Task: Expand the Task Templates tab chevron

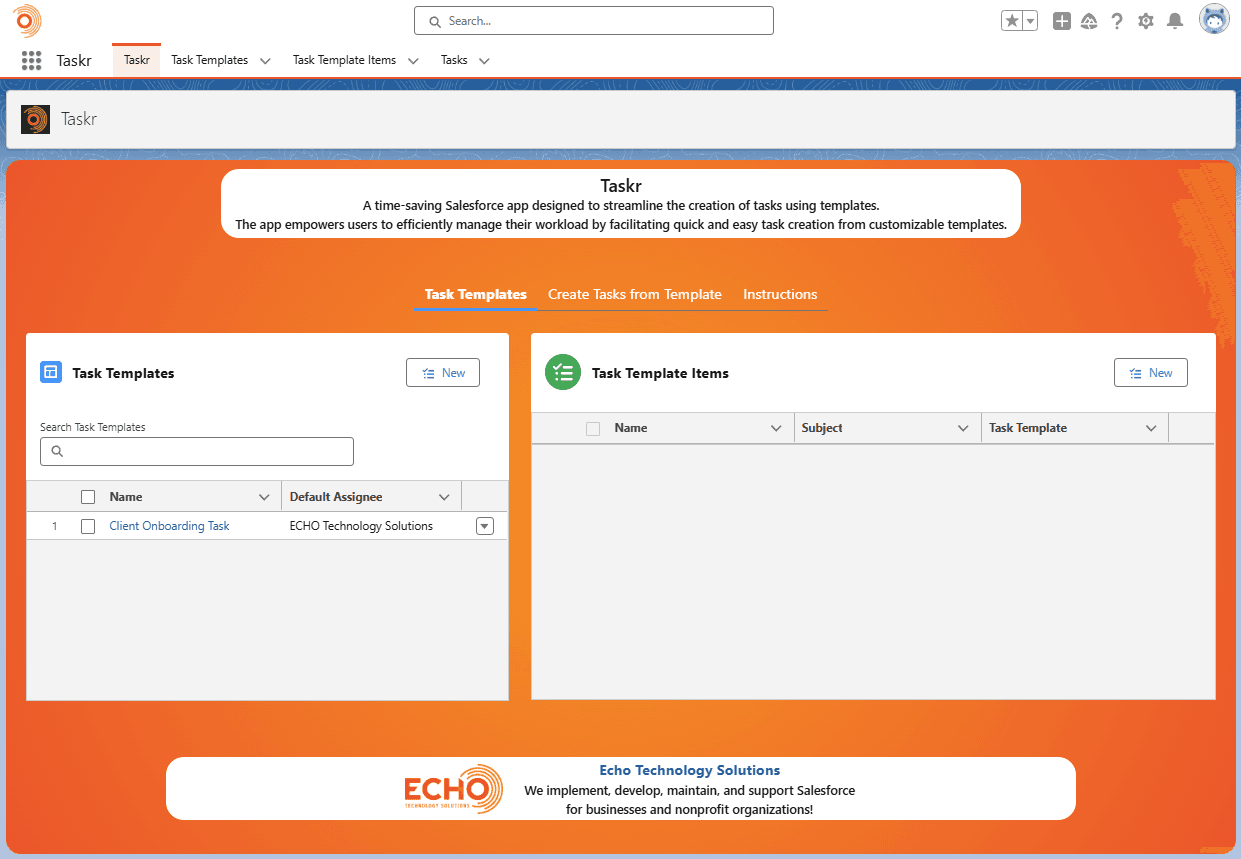Action: 265,61
